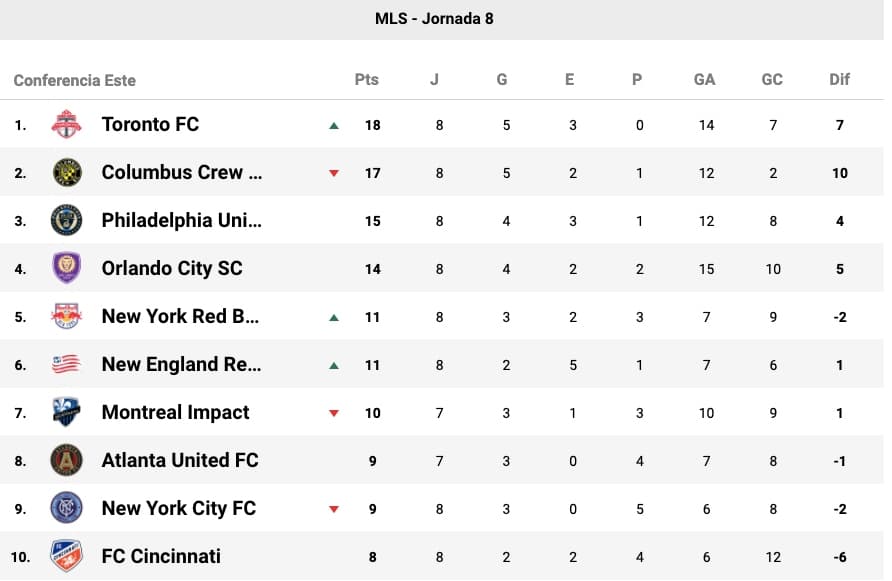This screenshot has height=581, width=892.
Task: Click the Orlando City SC purple crest
Action: [x=66, y=269]
